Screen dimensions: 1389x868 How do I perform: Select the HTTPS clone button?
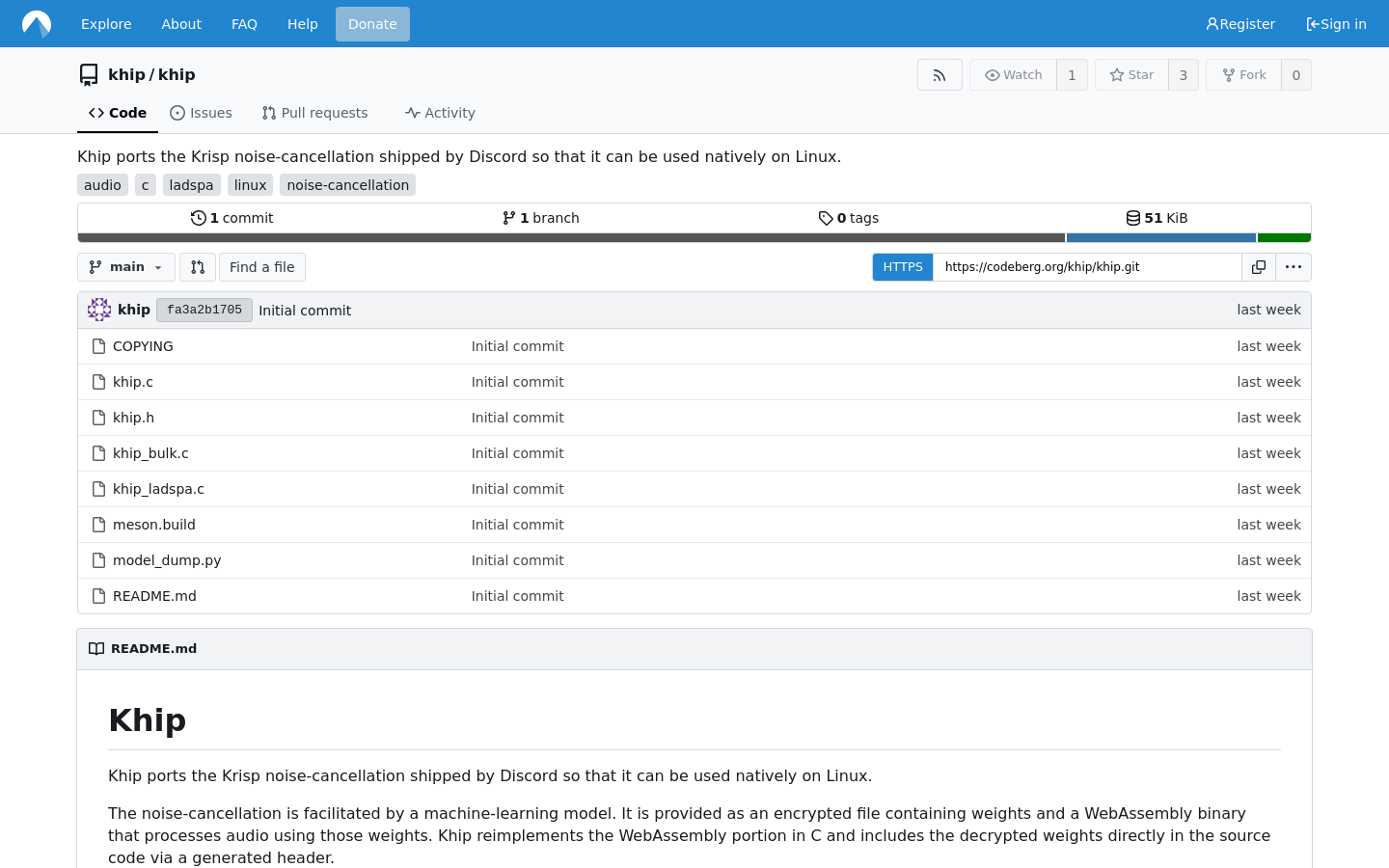coord(903,267)
